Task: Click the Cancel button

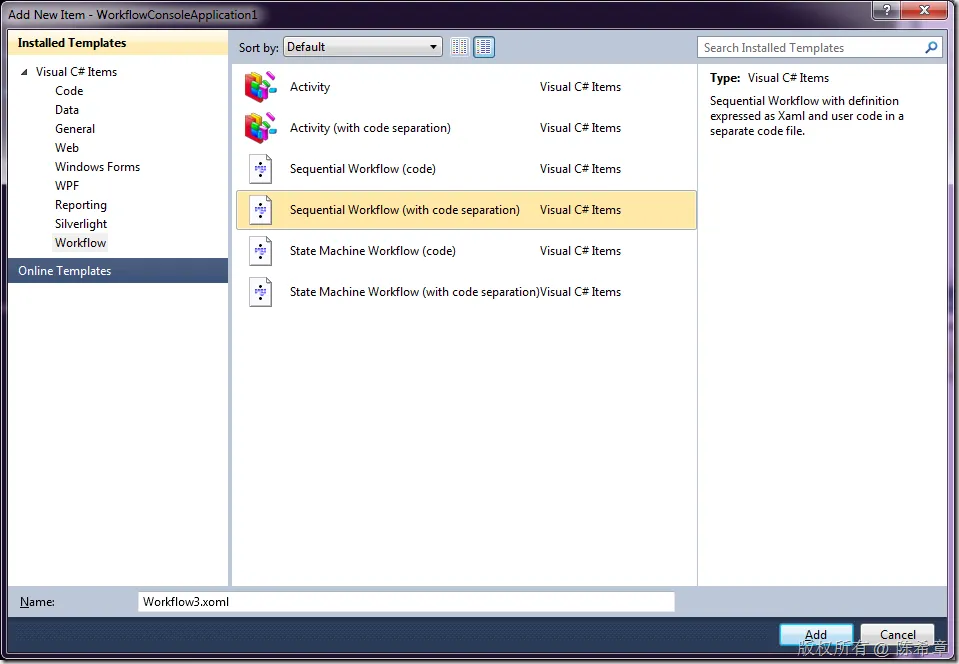Action: 897,635
